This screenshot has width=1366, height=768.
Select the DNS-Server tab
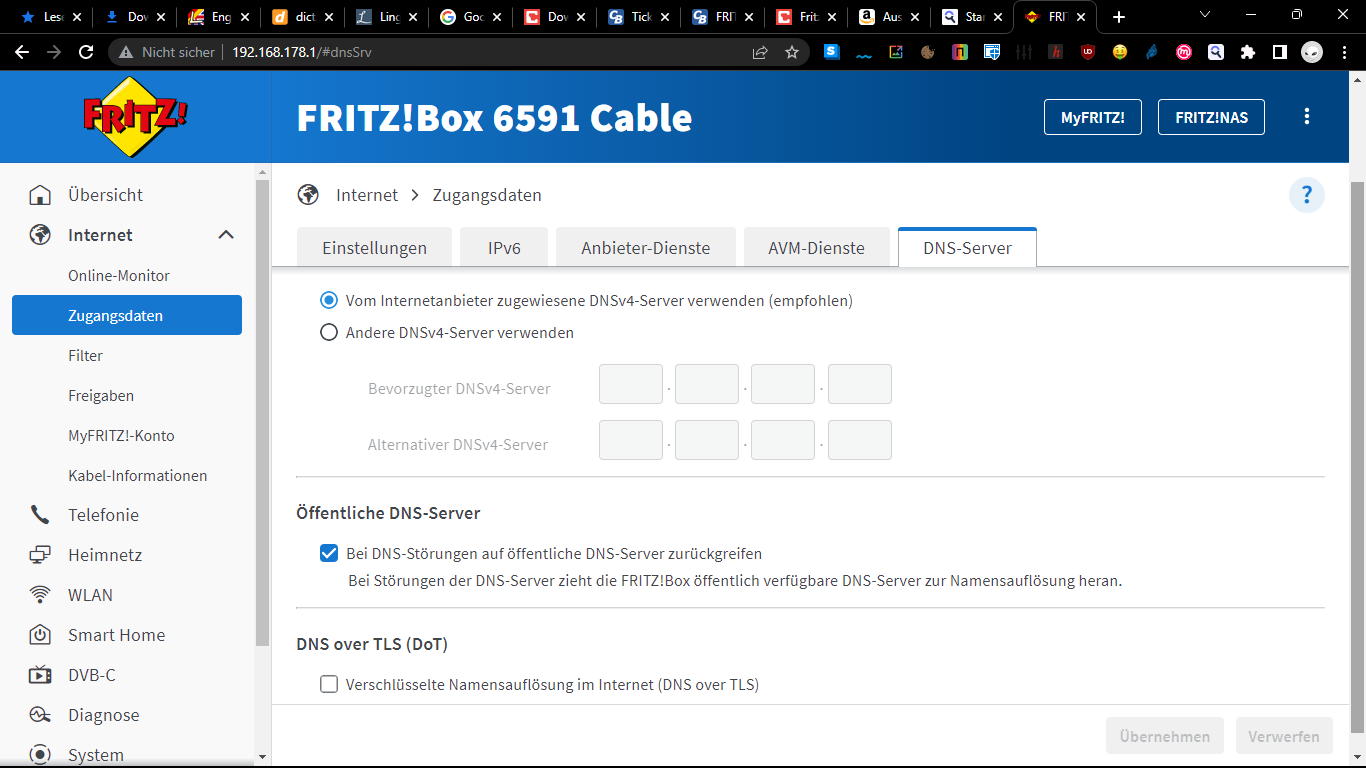coord(967,248)
